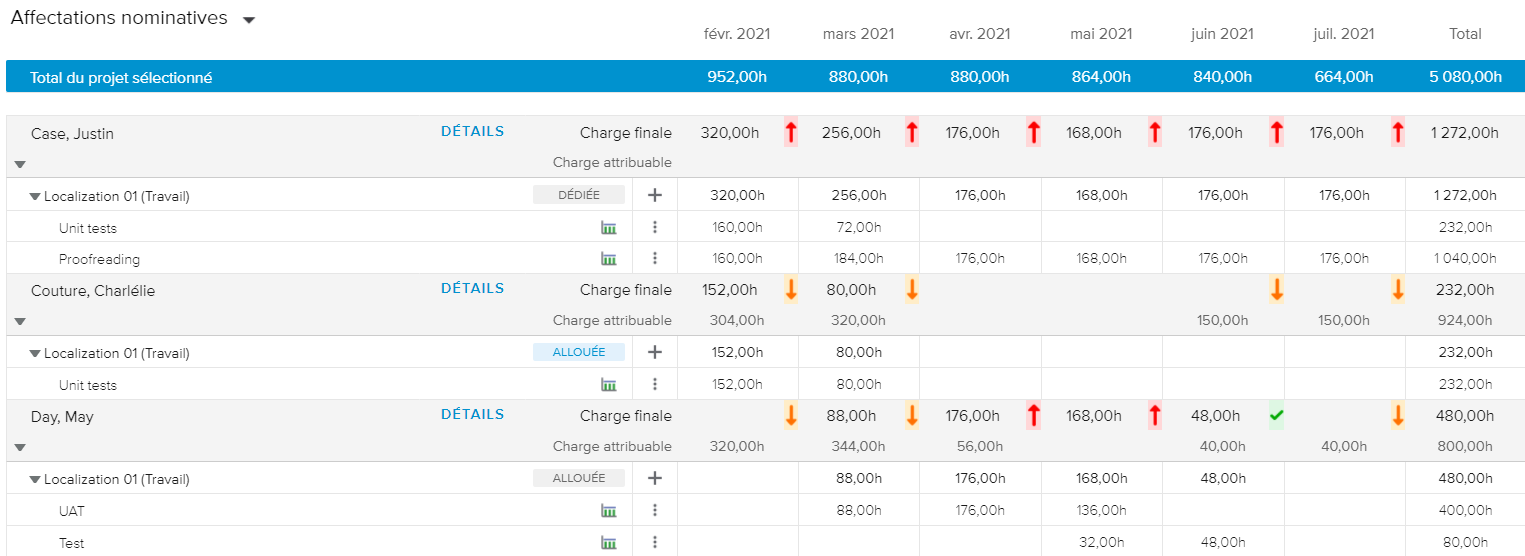The image size is (1525, 556).
Task: Click blue ALLOUÉE badge for Charlélie's Localization
Action: (x=578, y=352)
